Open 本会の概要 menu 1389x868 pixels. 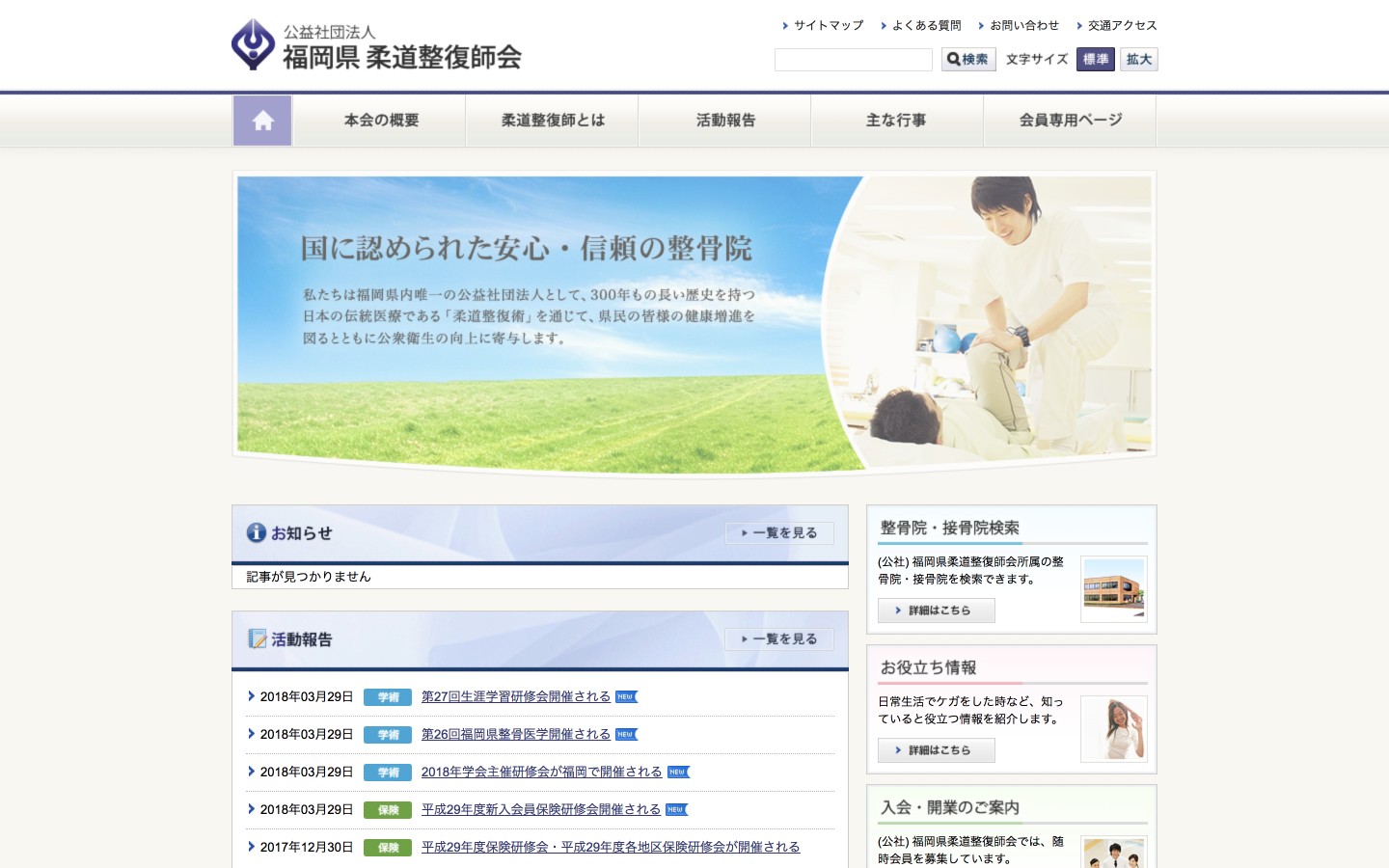[x=379, y=121]
